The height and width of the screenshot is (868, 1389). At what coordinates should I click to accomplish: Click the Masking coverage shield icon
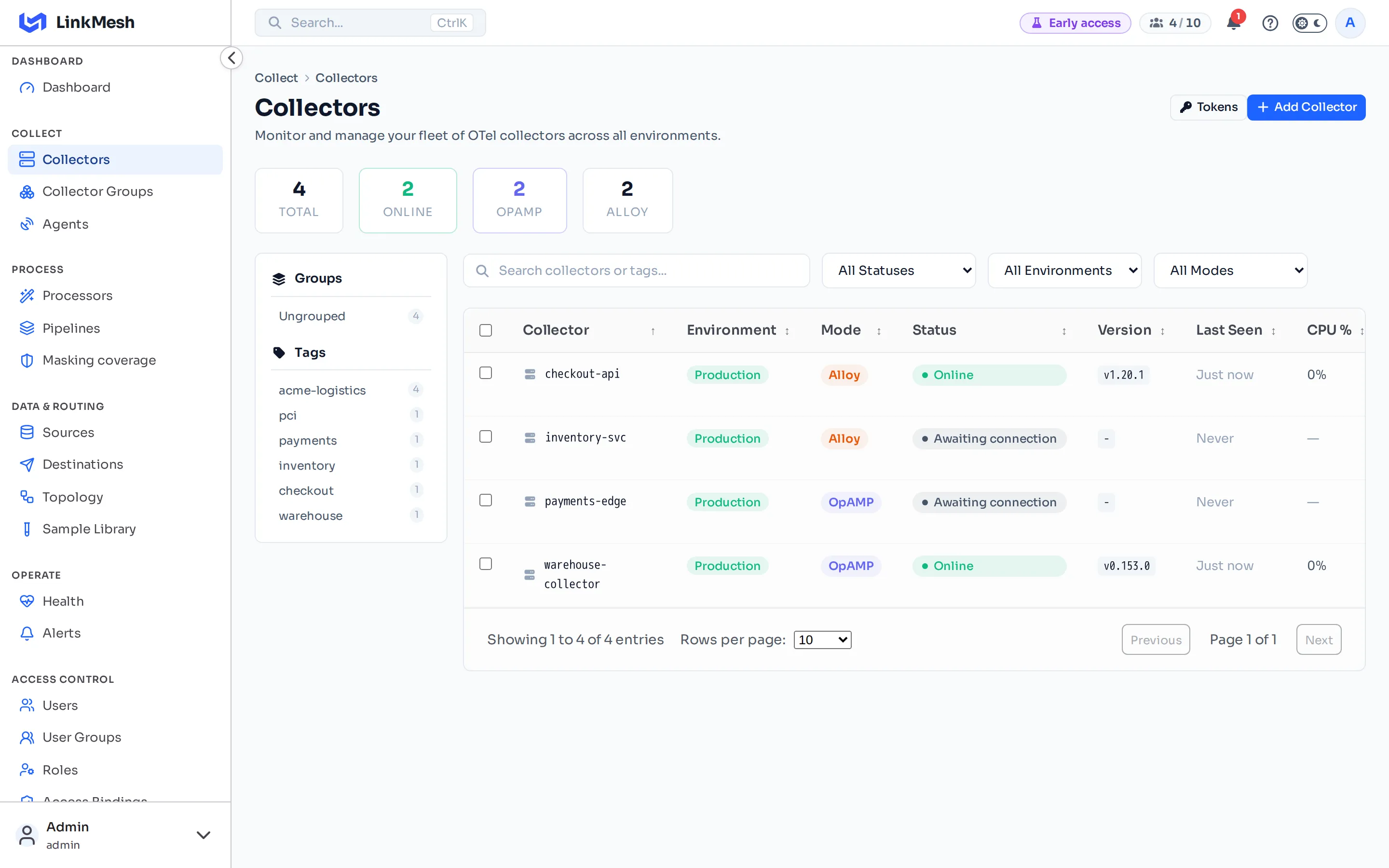click(27, 360)
